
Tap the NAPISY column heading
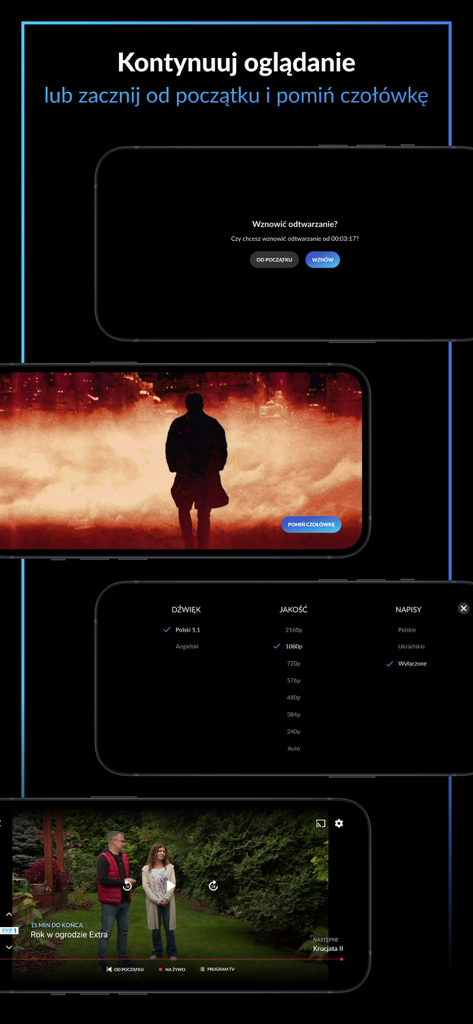(x=408, y=609)
